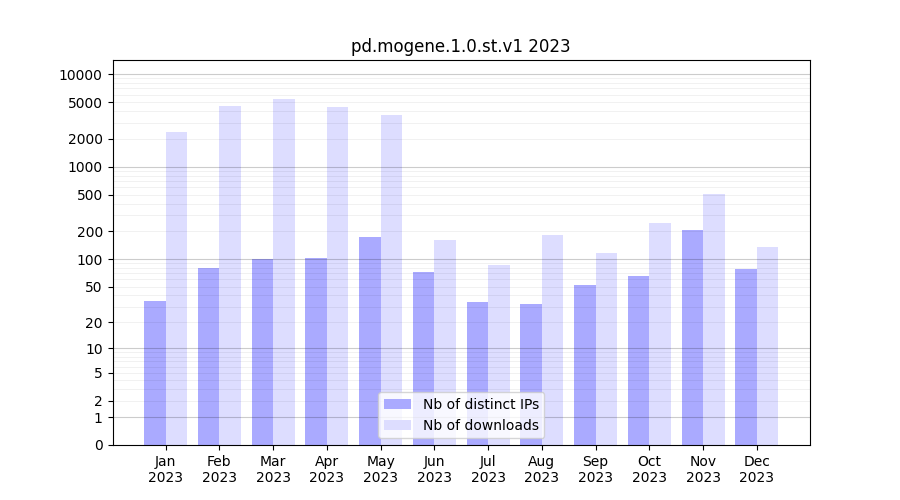
Task: Select the November 2023 downloads bar
Action: point(714,319)
